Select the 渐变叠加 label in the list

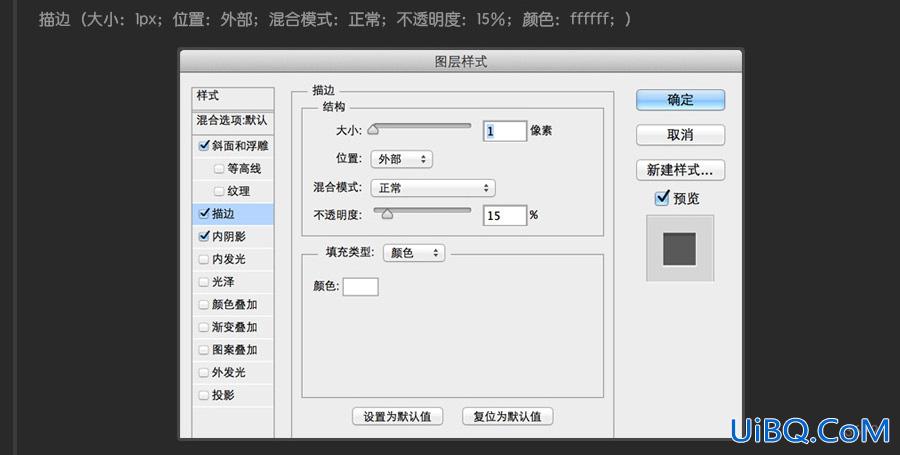(x=234, y=327)
